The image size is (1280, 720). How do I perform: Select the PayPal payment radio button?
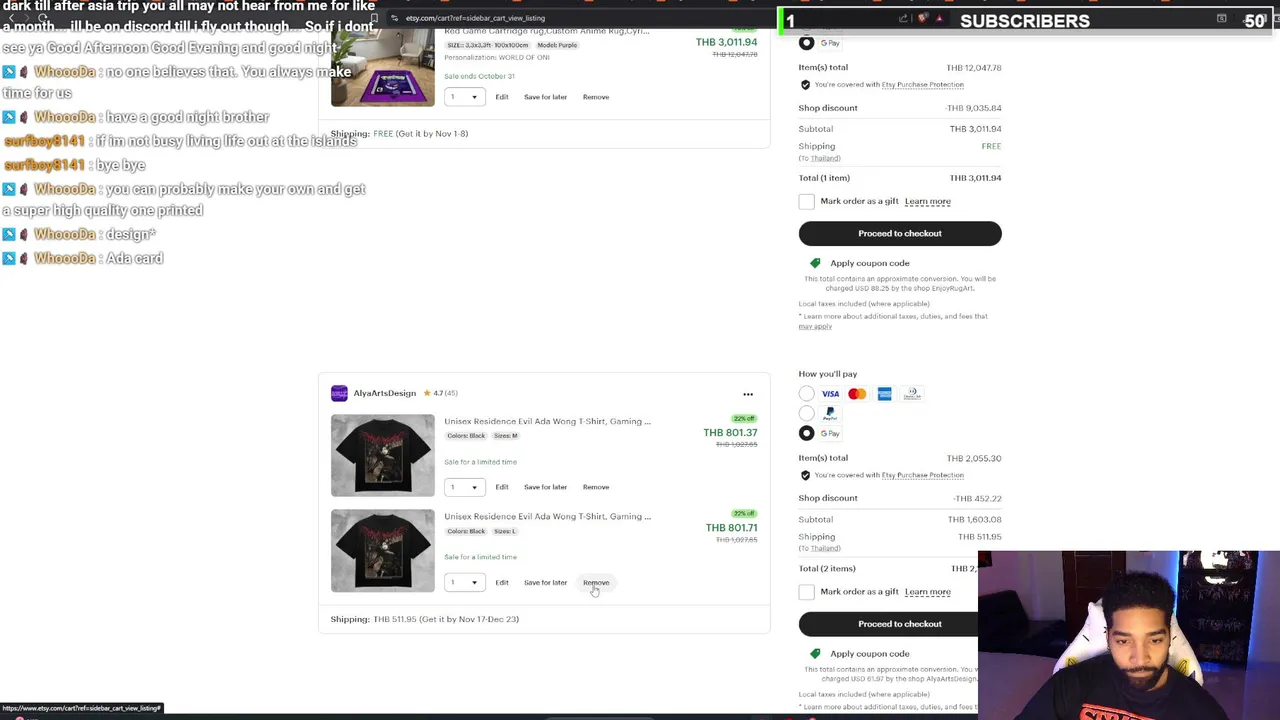[x=806, y=413]
